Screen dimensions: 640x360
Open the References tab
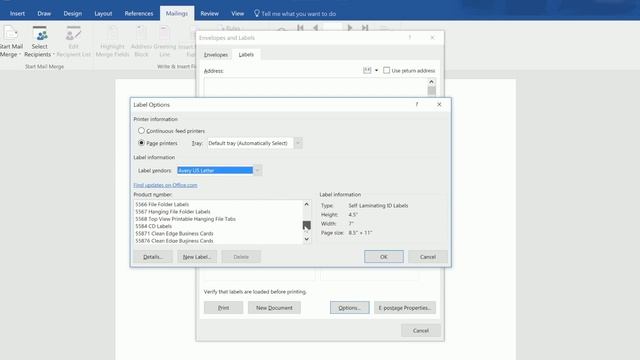(x=139, y=13)
